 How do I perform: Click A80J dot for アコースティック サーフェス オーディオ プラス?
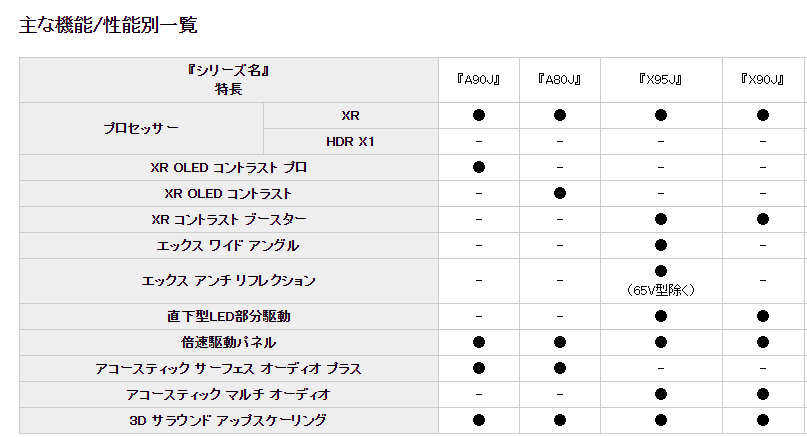pyautogui.click(x=559, y=368)
